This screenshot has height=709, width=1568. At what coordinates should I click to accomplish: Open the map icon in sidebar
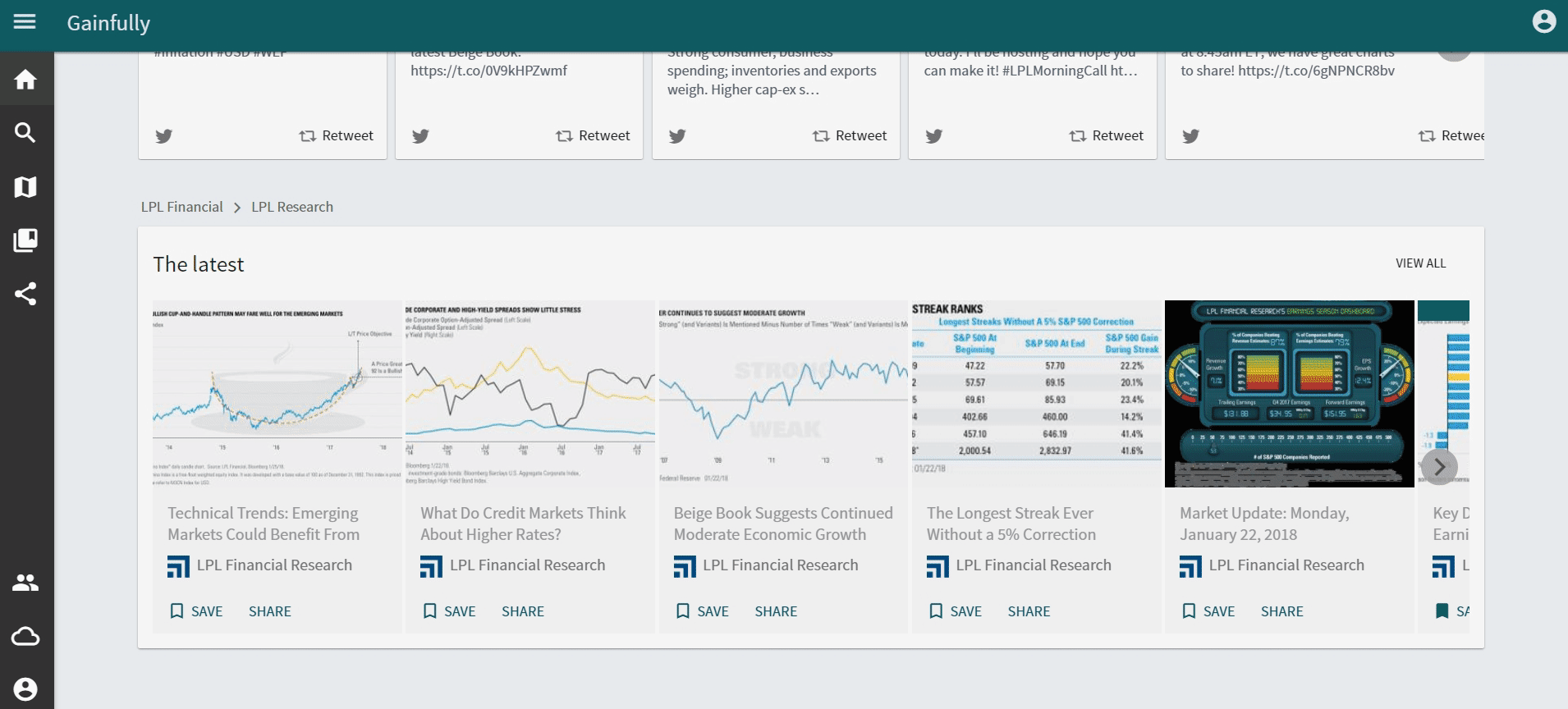(x=25, y=187)
